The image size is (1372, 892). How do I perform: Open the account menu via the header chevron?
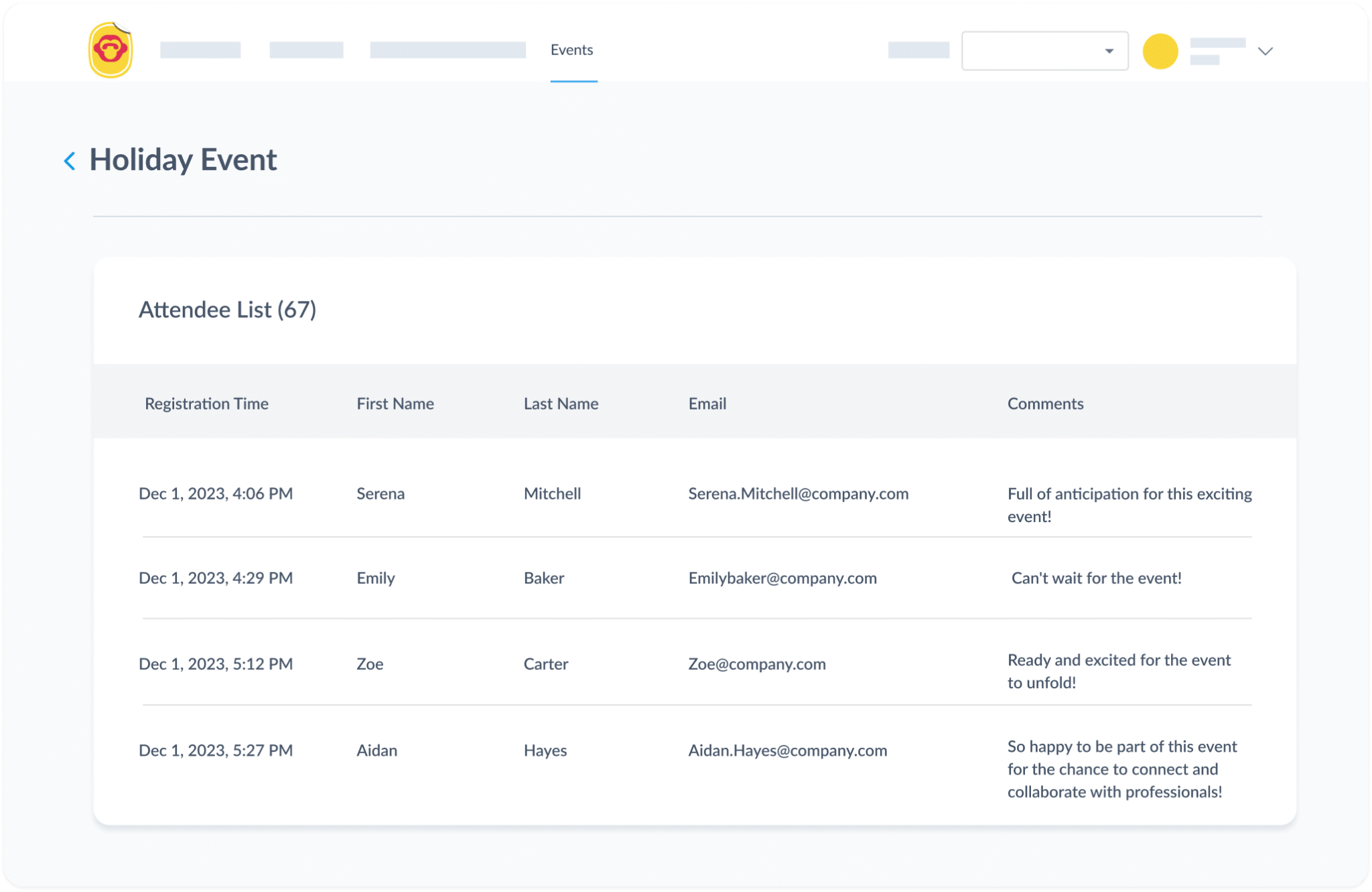[x=1265, y=51]
